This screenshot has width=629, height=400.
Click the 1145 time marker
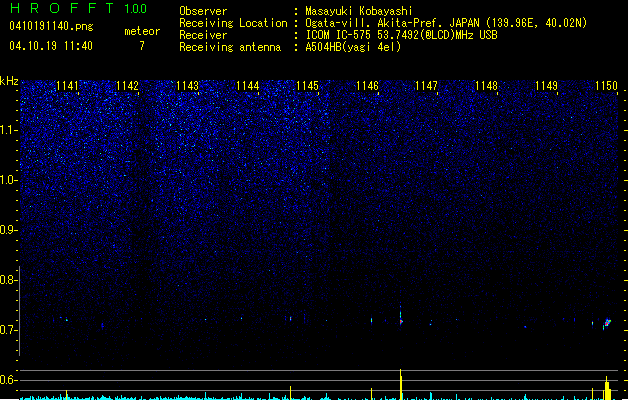[x=307, y=86]
